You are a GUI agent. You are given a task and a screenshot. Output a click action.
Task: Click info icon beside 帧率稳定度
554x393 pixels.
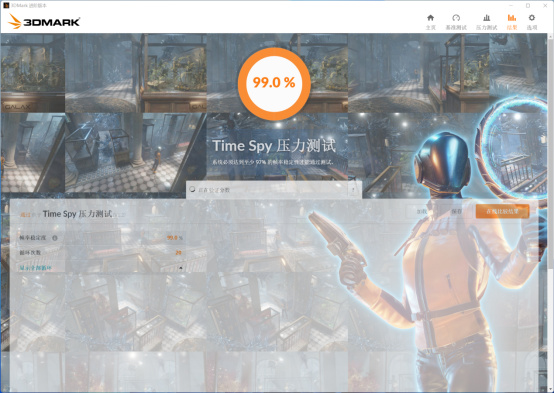55,238
